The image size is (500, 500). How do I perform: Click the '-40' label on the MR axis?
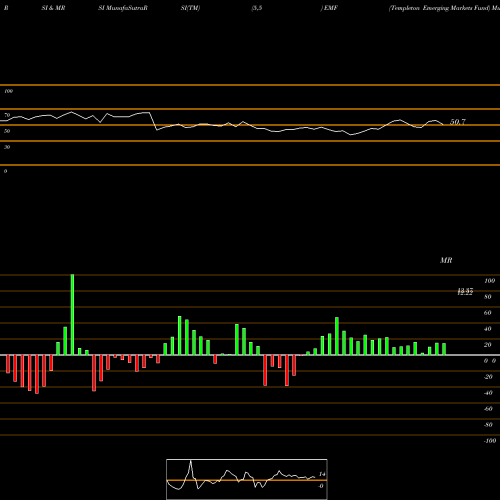(x=488, y=393)
